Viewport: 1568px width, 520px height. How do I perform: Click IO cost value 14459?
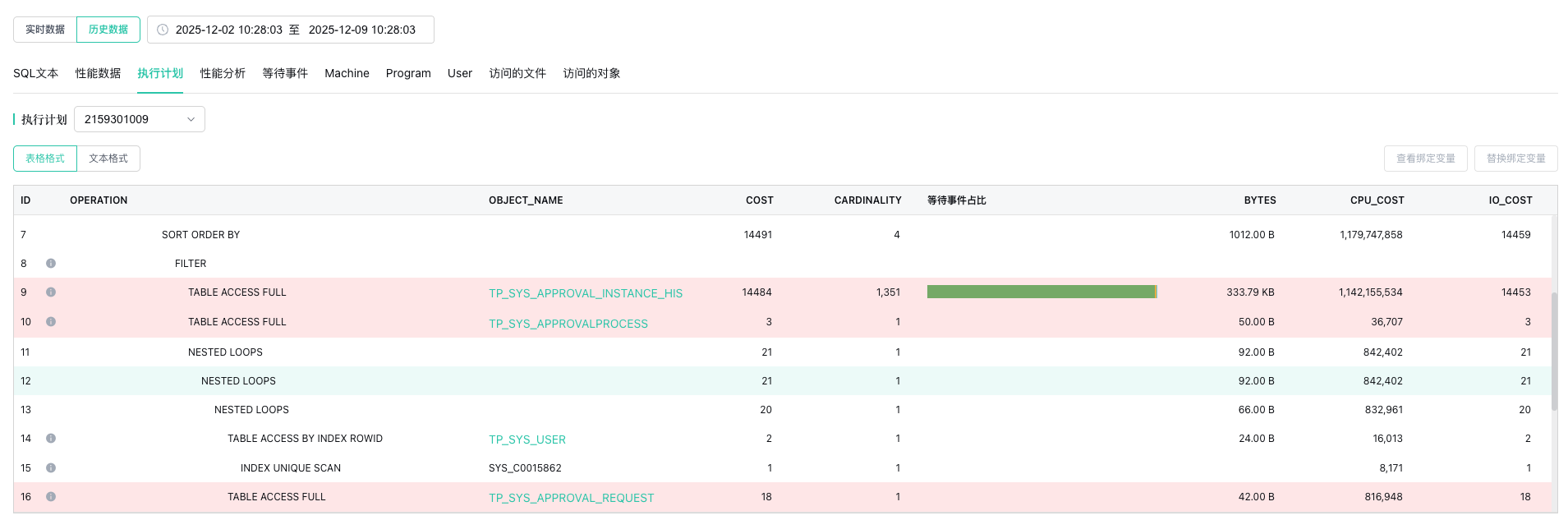click(1515, 235)
